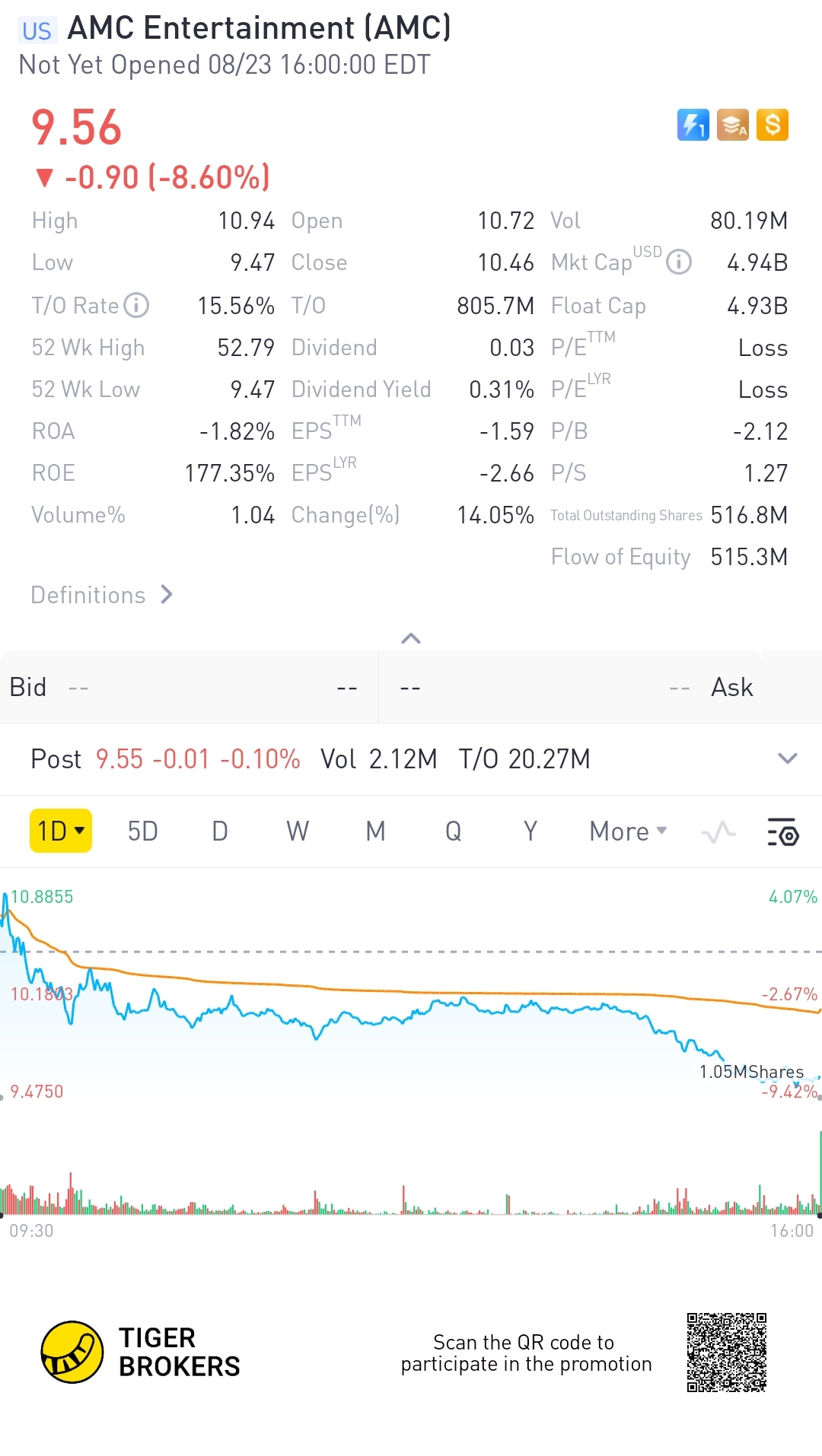Viewport: 822px width, 1456px height.
Task: Tap the Tiger Brokers logo
Action: tap(72, 1352)
